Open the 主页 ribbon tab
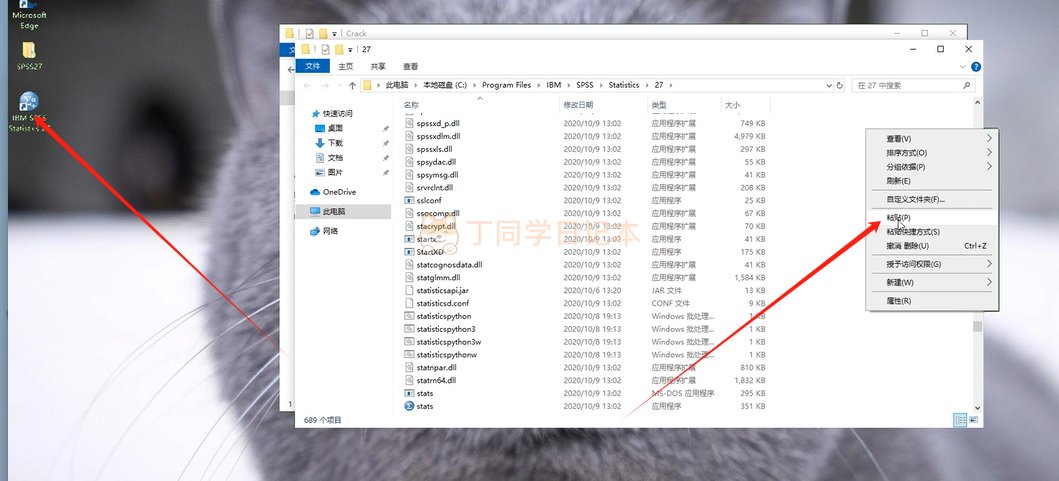The image size is (1059, 481). click(x=346, y=66)
